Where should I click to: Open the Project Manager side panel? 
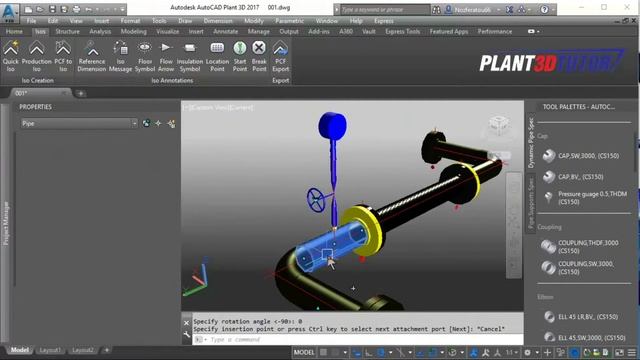click(6, 223)
